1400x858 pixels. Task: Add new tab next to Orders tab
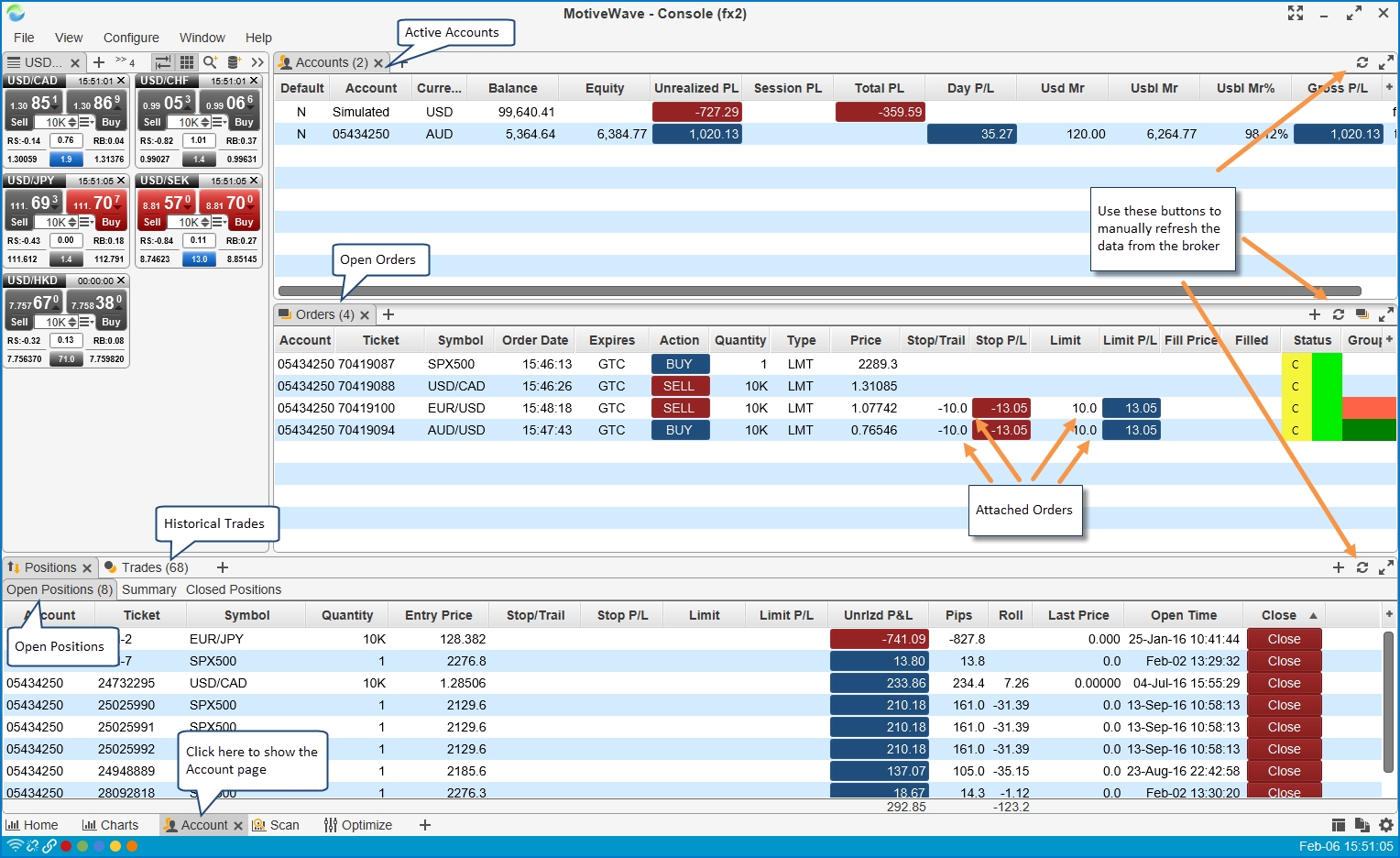tap(388, 314)
